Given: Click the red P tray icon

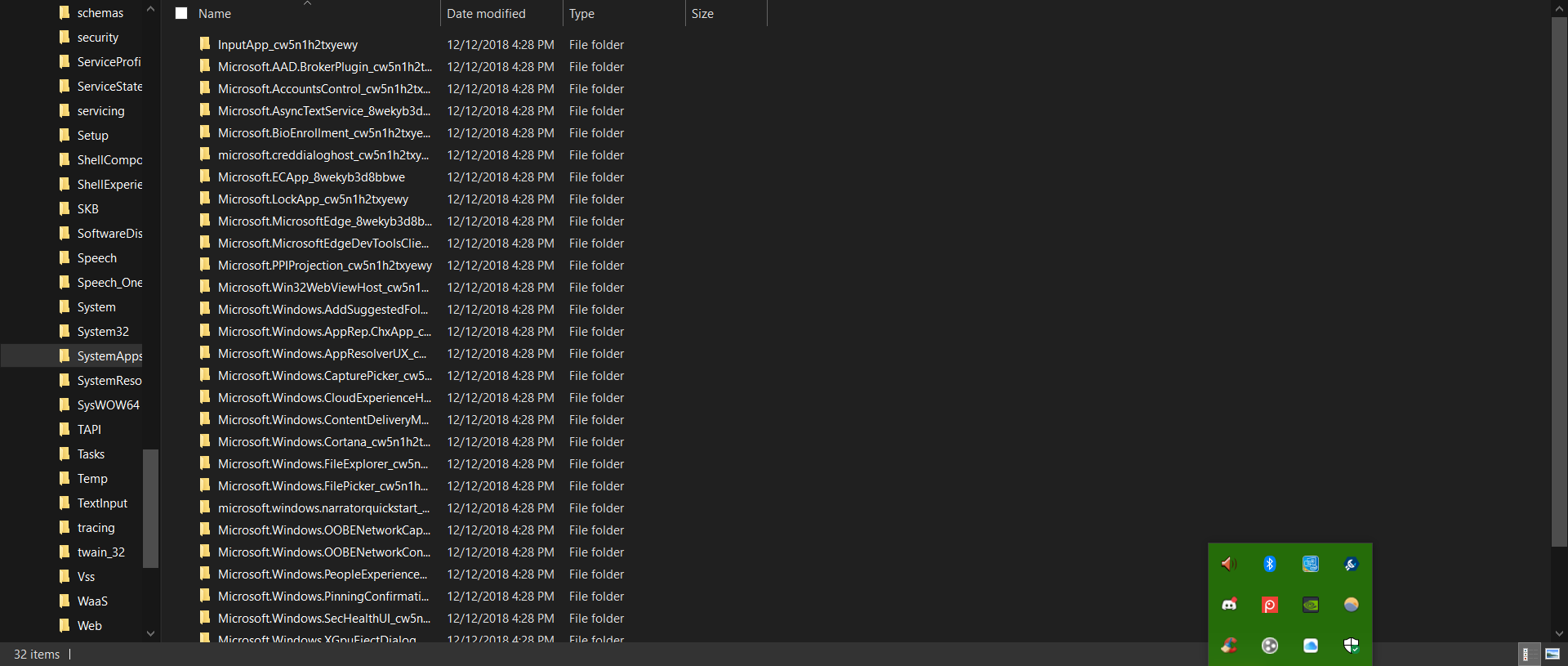Looking at the screenshot, I should pyautogui.click(x=1270, y=605).
